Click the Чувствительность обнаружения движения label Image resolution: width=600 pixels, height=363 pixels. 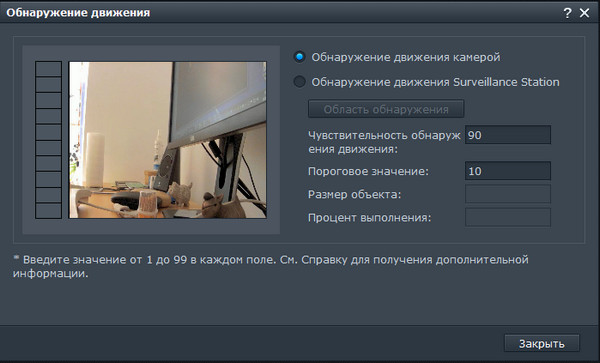[x=384, y=142]
